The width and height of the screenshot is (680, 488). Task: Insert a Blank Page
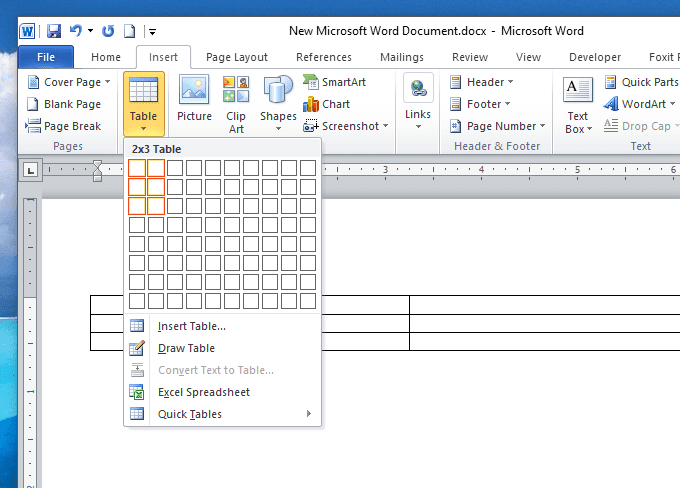coord(64,104)
